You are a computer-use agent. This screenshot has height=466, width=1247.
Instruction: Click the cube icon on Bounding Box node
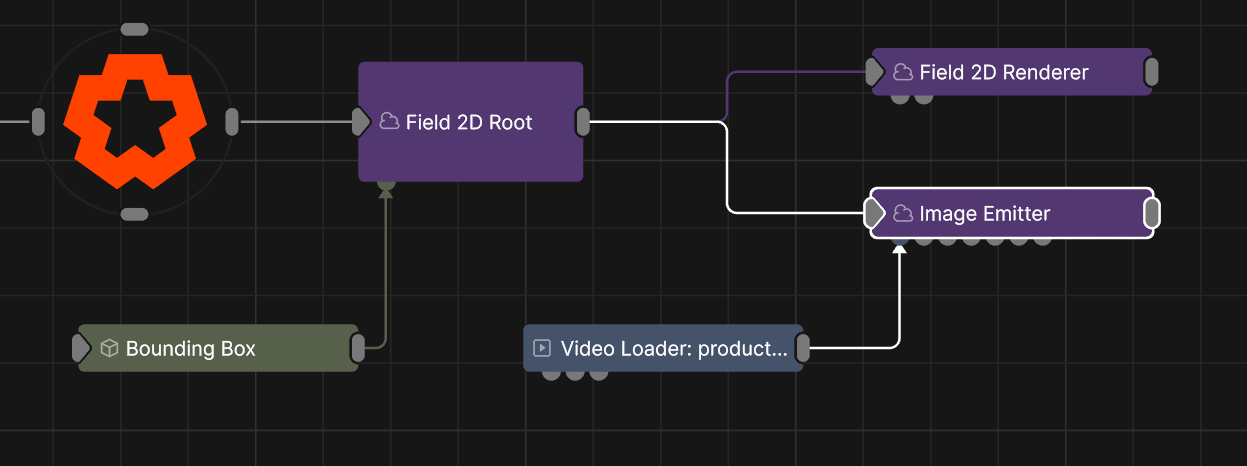[x=110, y=348]
